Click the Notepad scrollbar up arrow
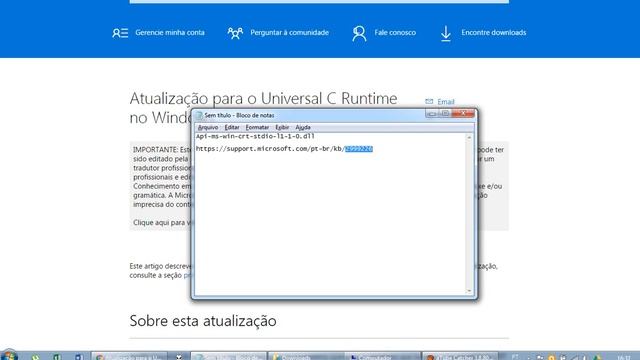 coord(469,138)
